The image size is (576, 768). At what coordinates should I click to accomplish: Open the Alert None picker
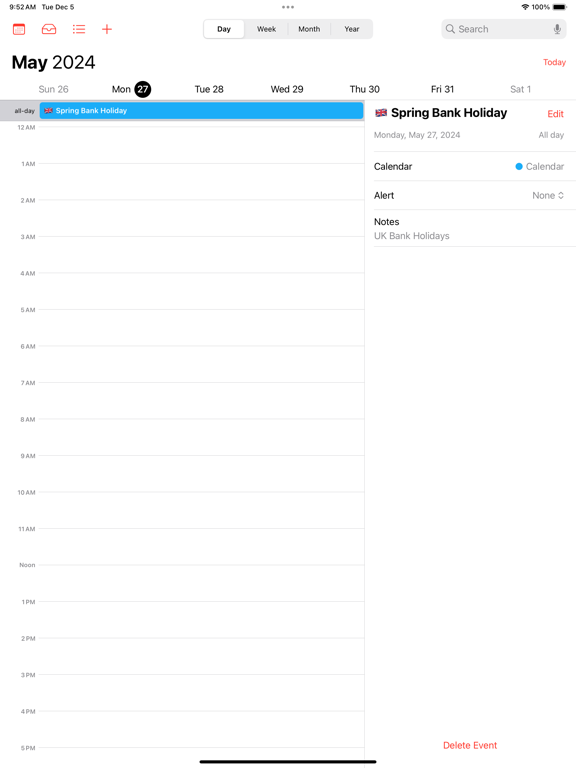(x=548, y=195)
